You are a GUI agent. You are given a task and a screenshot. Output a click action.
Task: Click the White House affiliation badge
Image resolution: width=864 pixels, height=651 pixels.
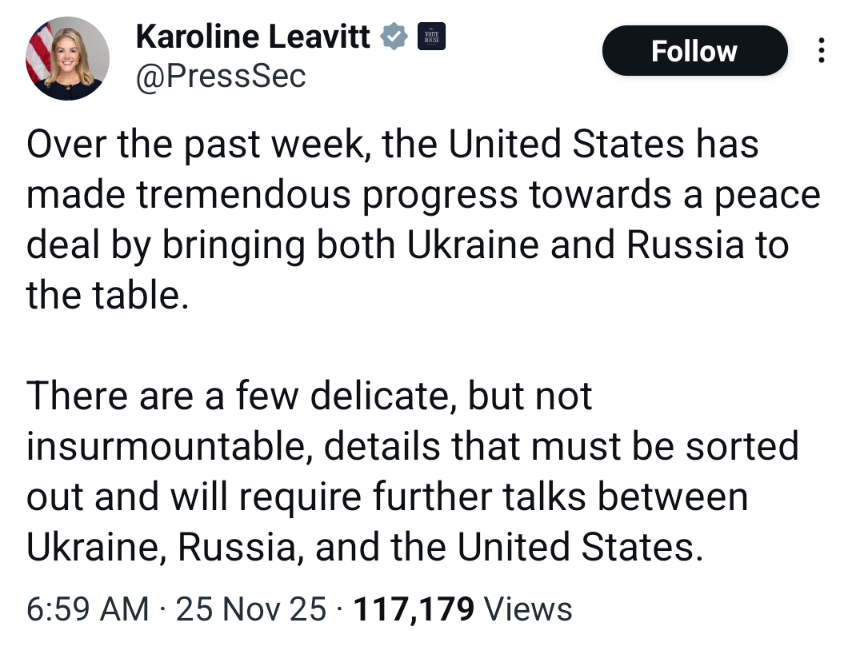431,37
